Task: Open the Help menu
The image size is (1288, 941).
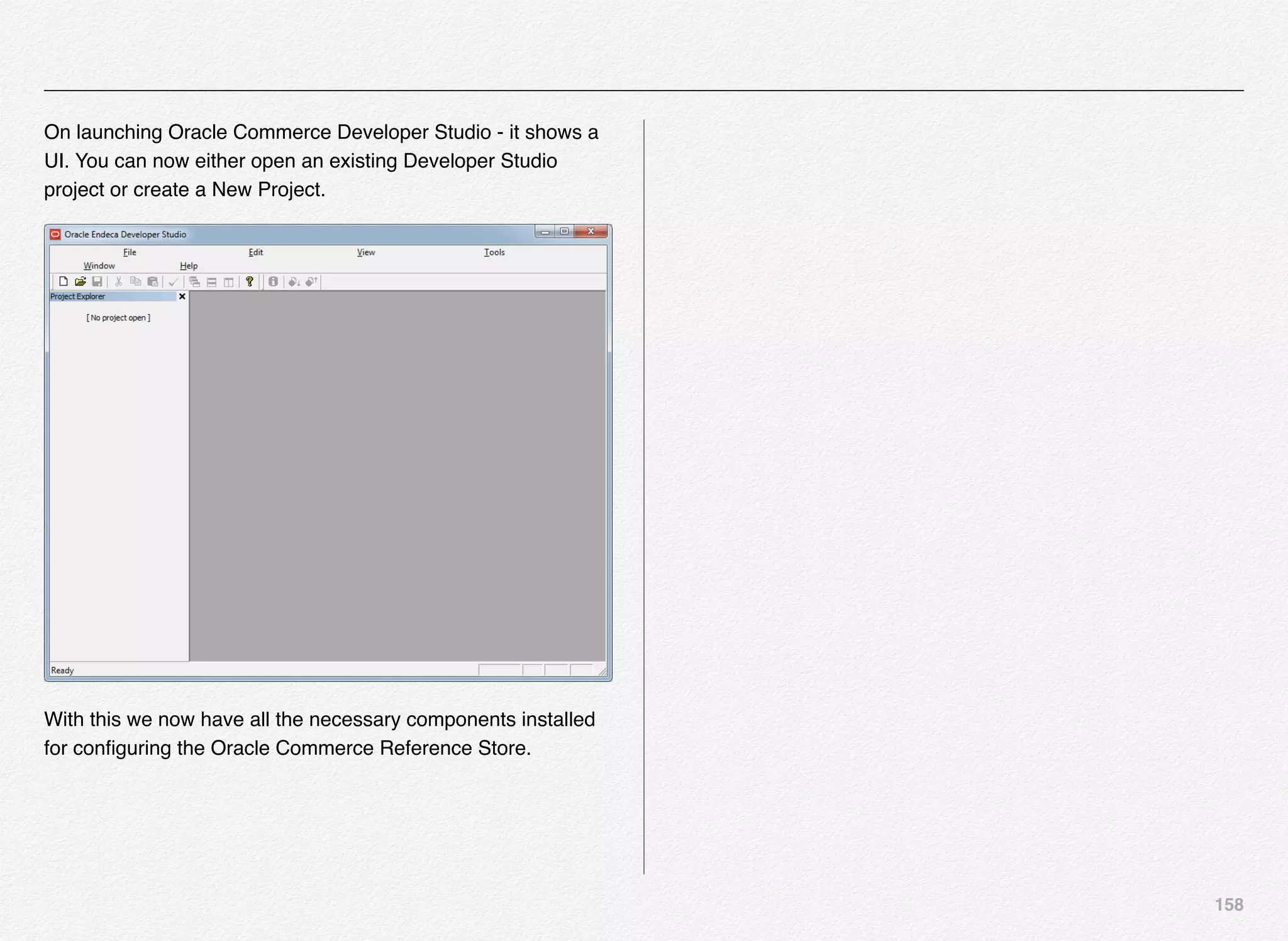Action: [x=189, y=266]
